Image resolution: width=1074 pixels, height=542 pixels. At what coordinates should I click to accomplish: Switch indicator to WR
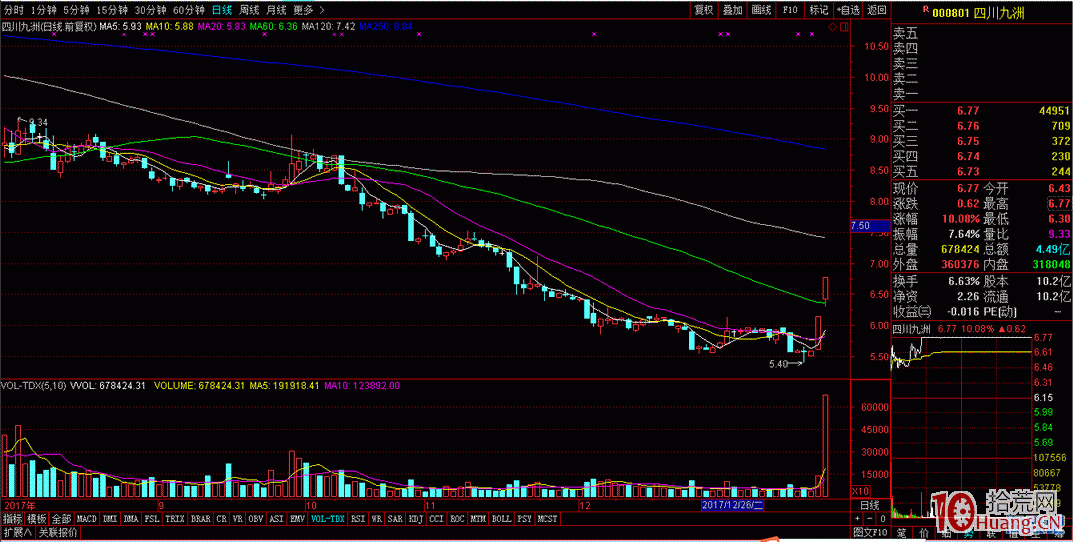377,519
